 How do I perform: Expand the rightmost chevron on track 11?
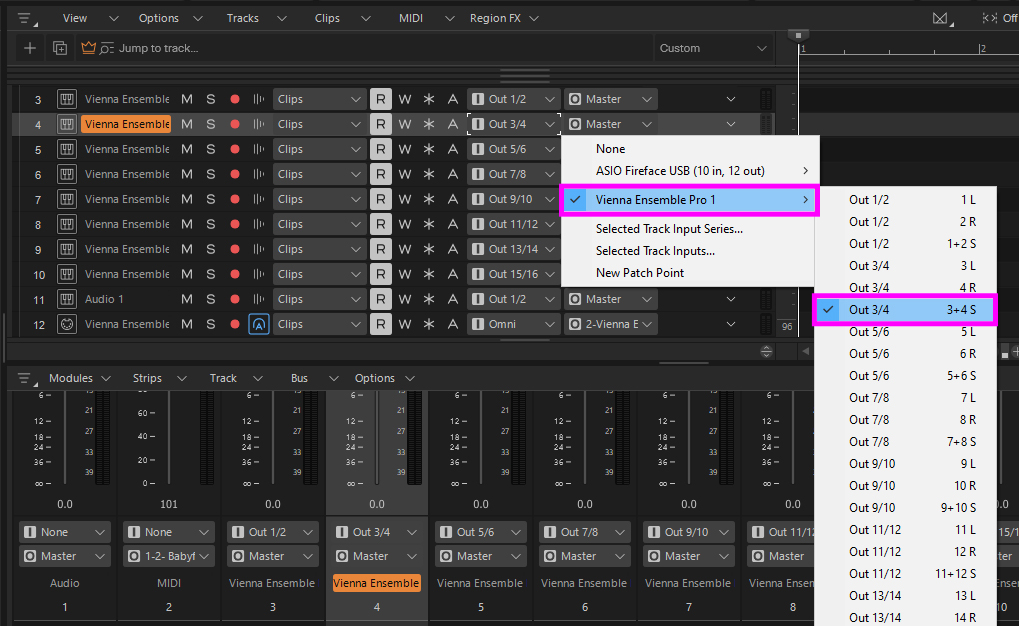(731, 300)
